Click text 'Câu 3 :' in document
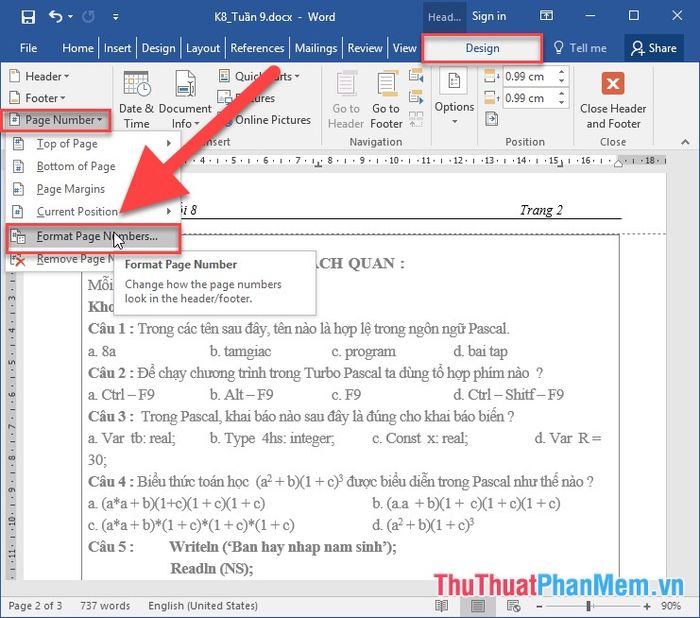 pyautogui.click(x=110, y=417)
